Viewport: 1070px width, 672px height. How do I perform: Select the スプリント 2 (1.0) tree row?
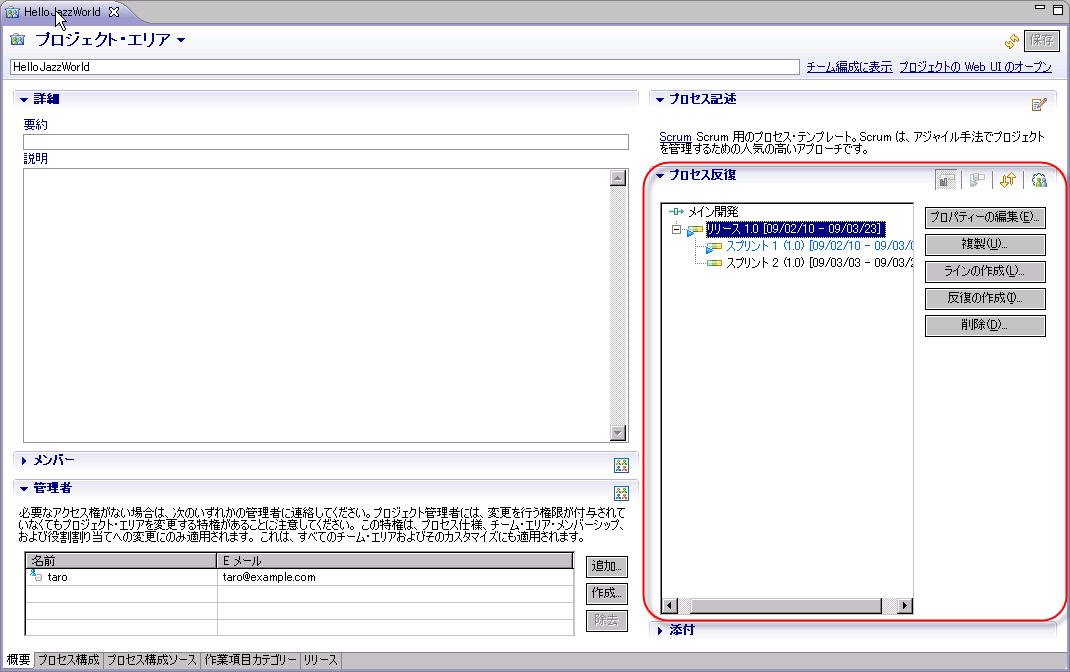click(x=820, y=263)
